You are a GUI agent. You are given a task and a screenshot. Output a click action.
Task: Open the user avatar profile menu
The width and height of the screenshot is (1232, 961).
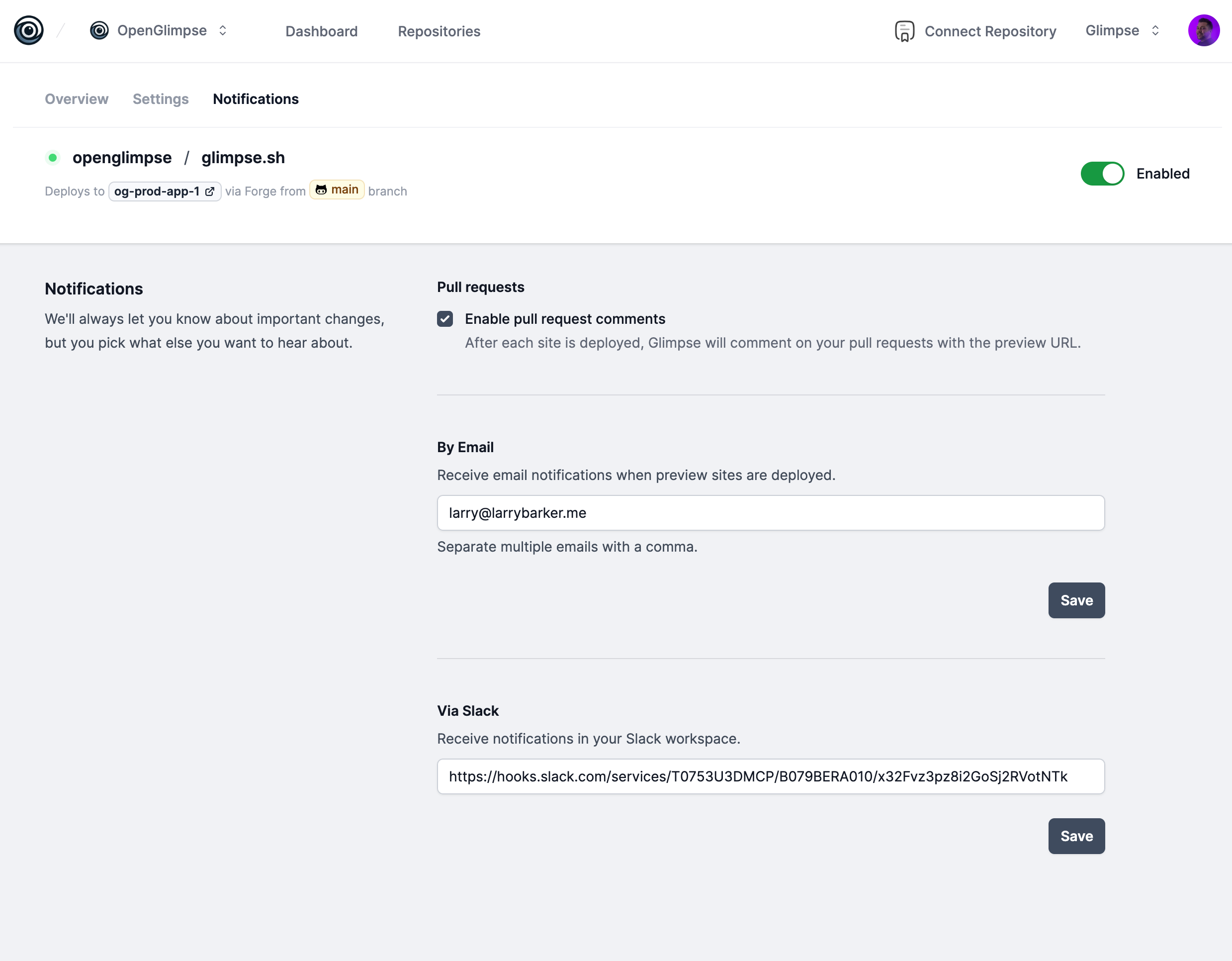[1203, 30]
